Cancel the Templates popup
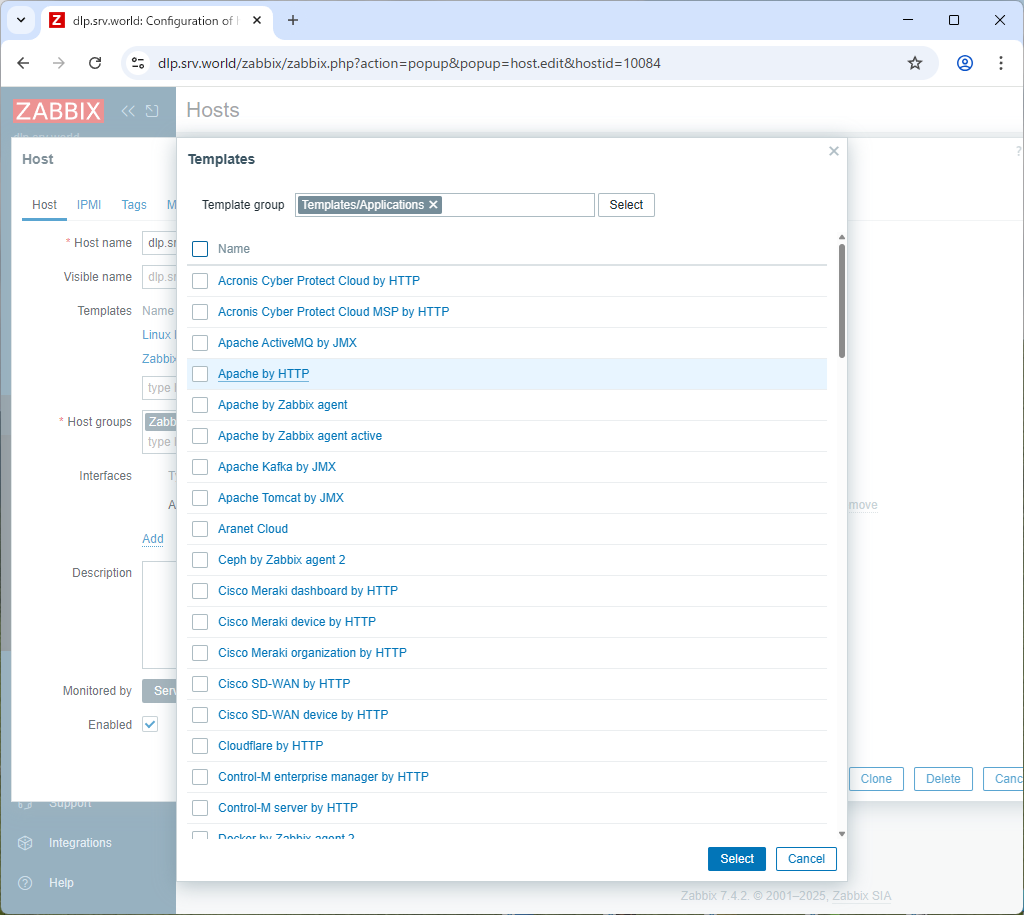 click(x=806, y=859)
